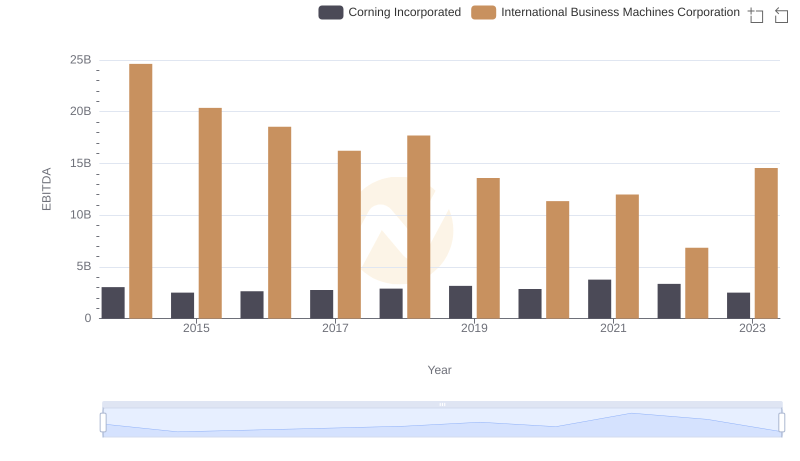Click the IBM bar for 2020

[558, 260]
